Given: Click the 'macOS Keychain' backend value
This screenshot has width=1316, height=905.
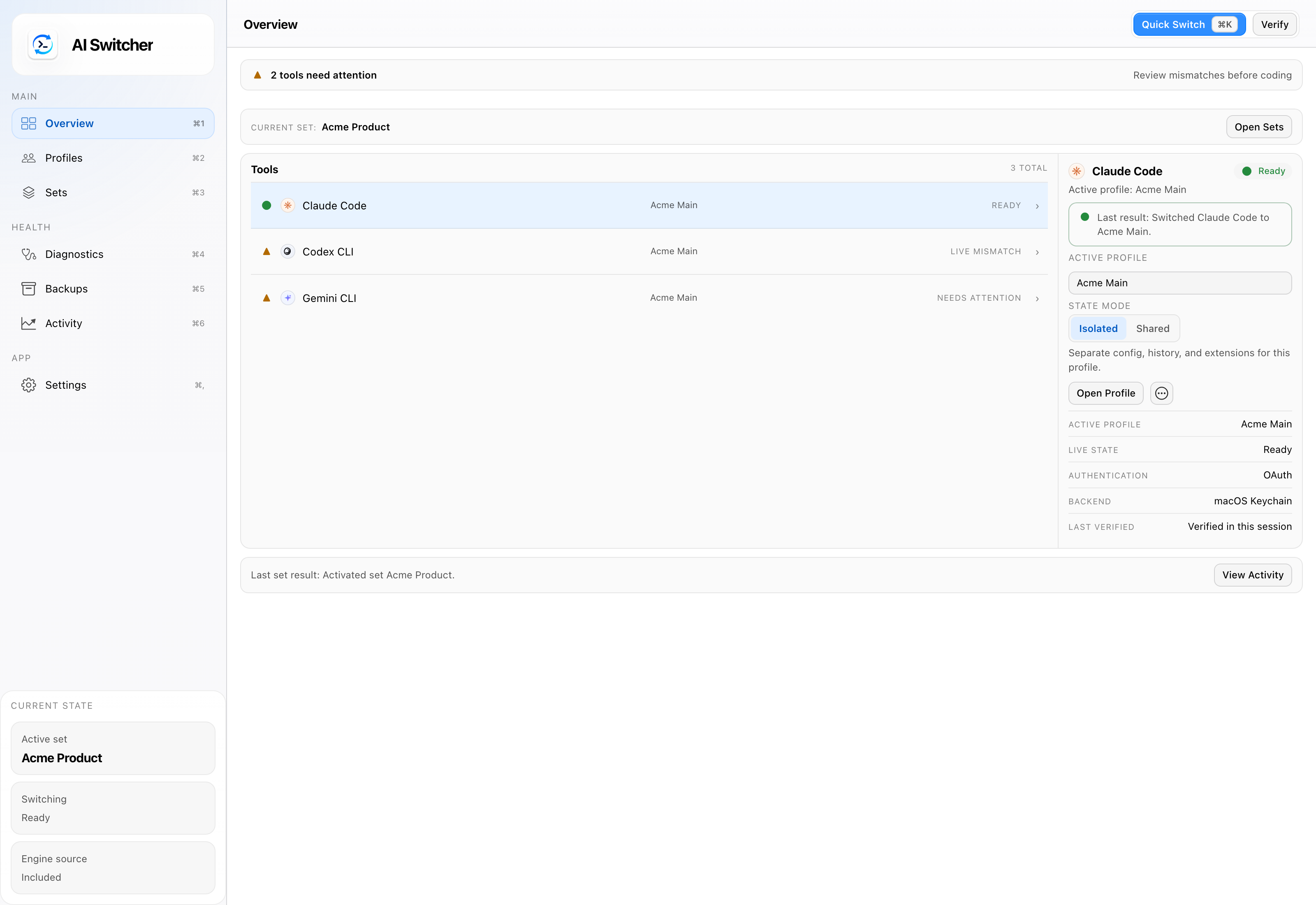Looking at the screenshot, I should (1253, 501).
